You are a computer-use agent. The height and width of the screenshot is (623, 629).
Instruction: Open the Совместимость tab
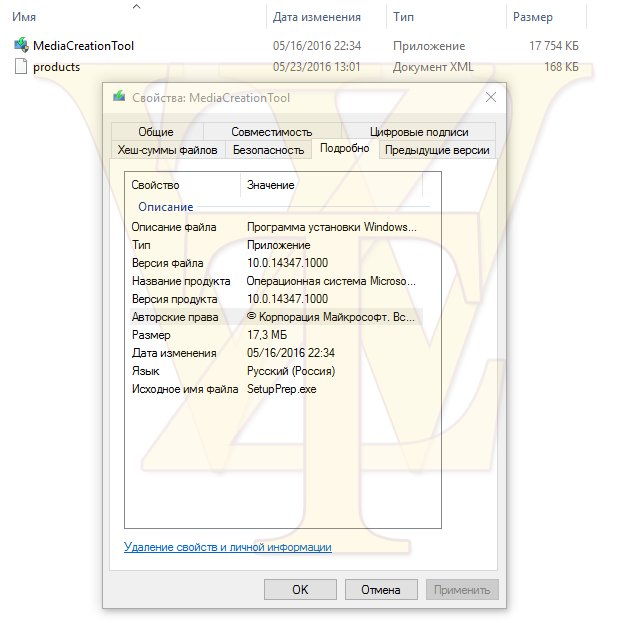point(272,132)
